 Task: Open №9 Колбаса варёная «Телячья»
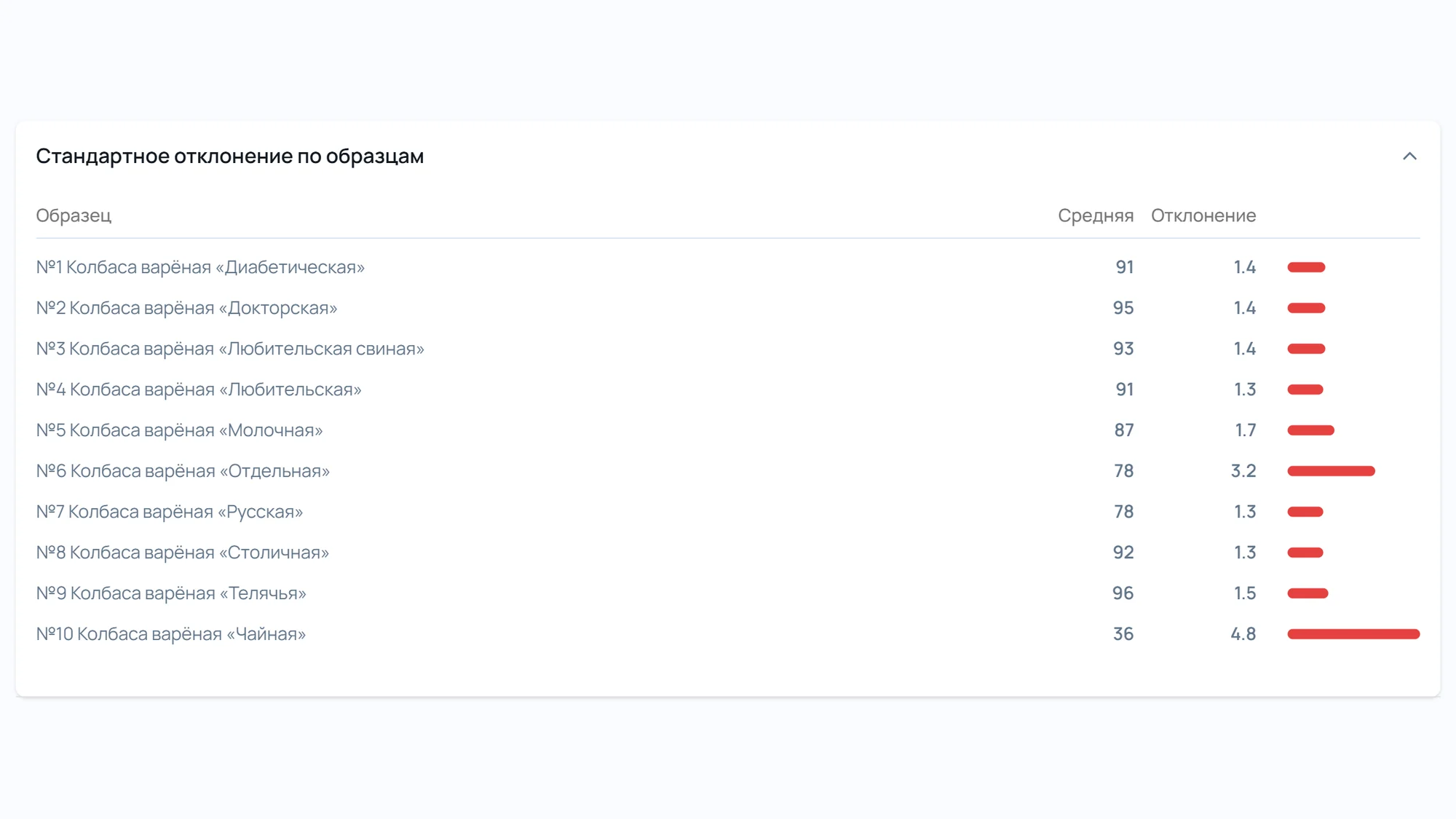point(728,593)
